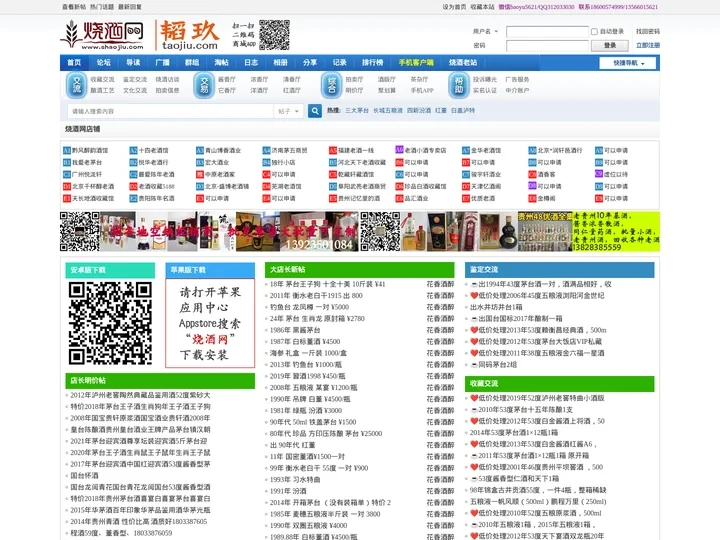Click the 苹果版下载 App Store instruction image
Viewport: 720px width, 540px height.
pyautogui.click(x=210, y=323)
